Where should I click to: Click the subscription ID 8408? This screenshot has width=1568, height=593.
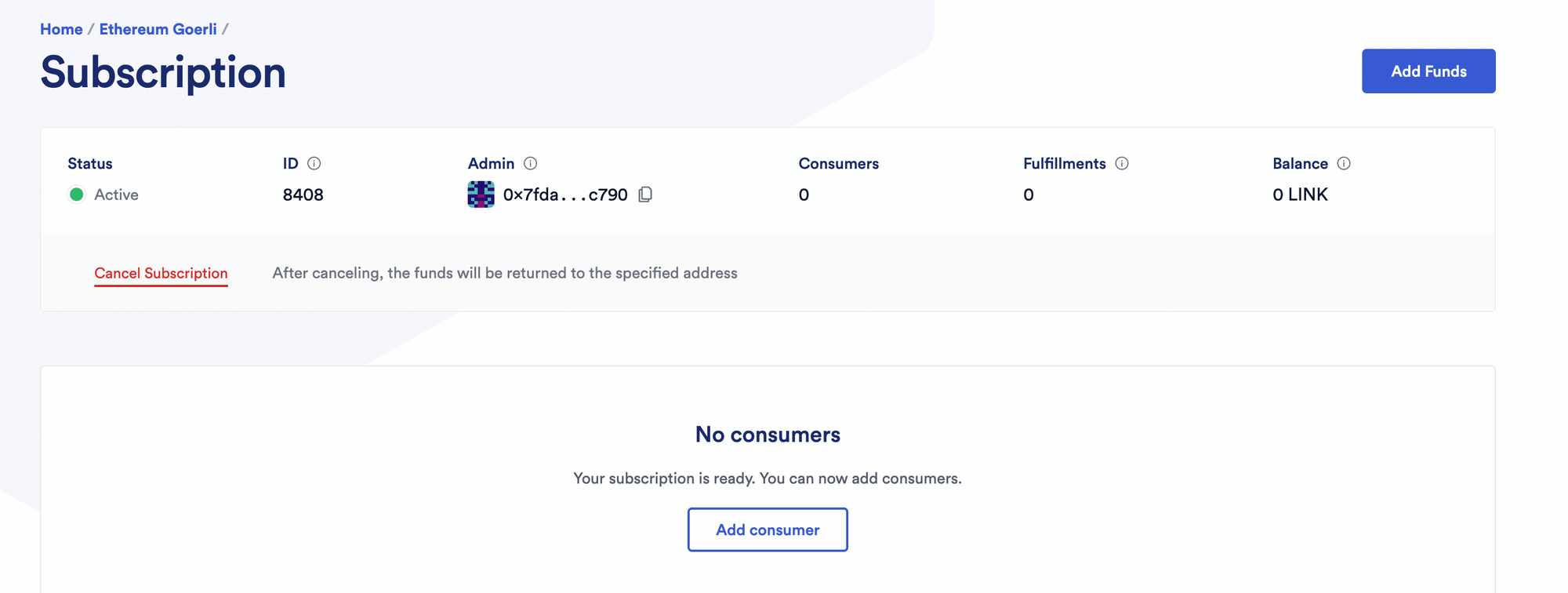304,195
